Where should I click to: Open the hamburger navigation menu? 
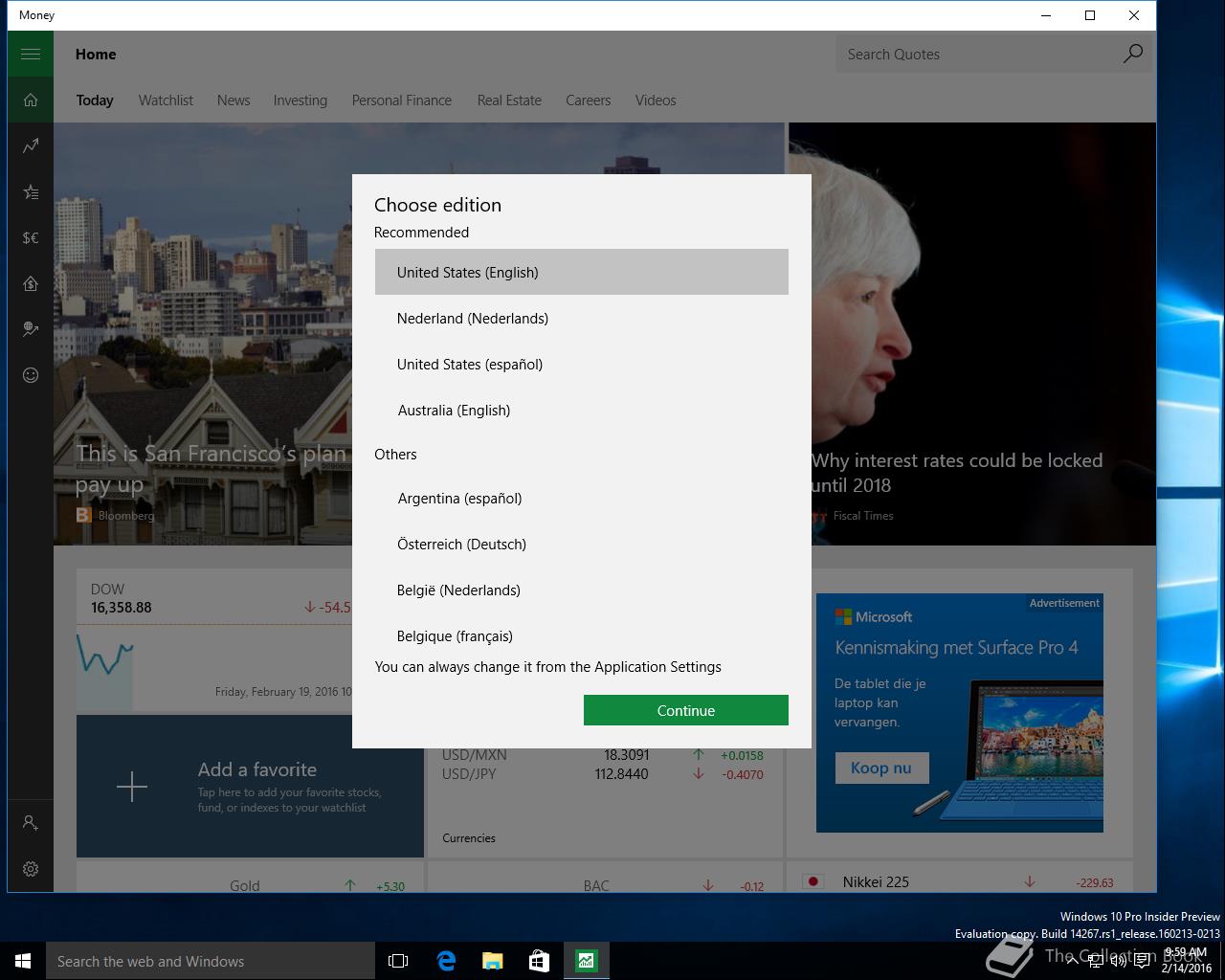[31, 54]
